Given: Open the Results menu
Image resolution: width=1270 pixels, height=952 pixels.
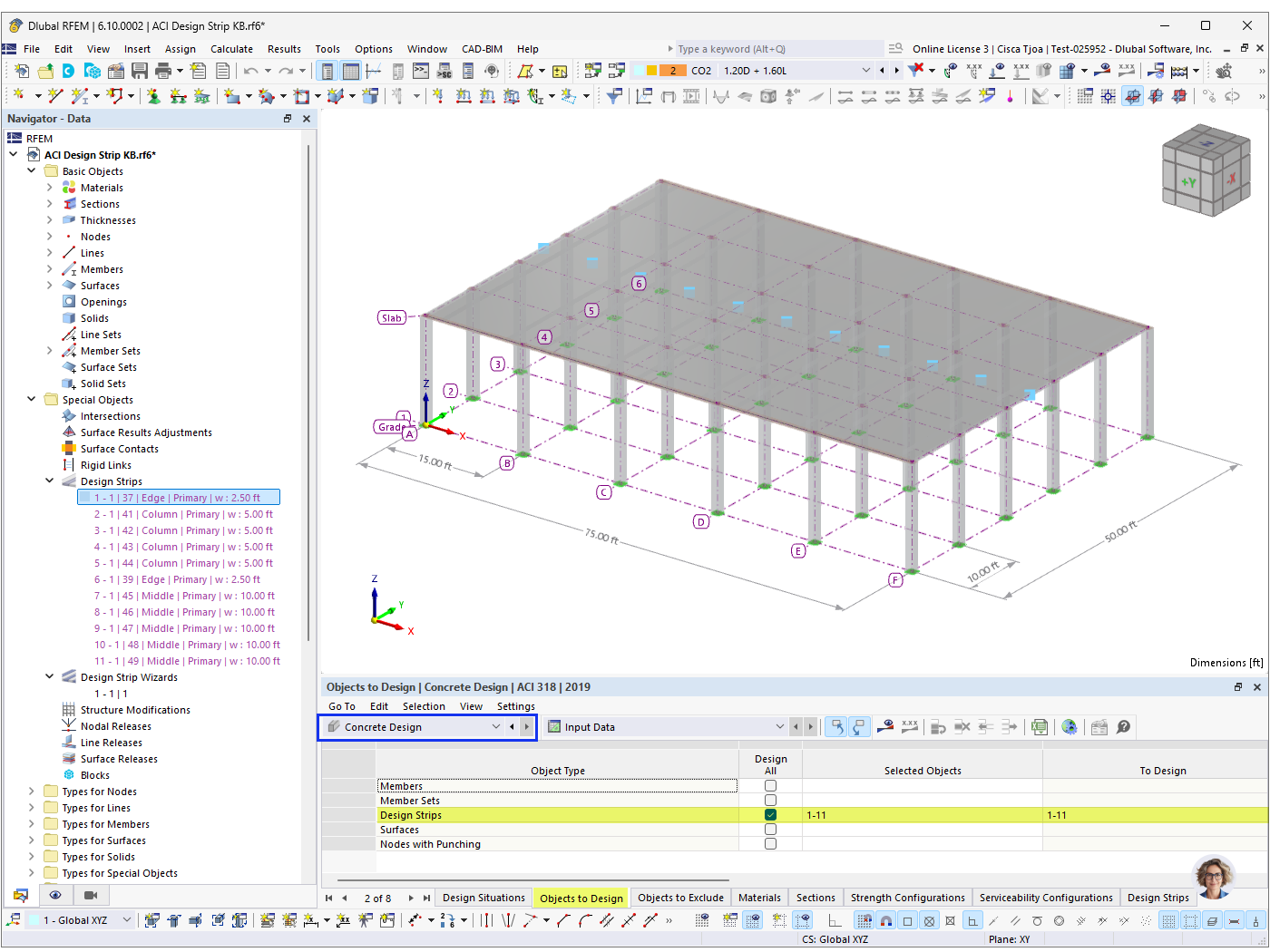Looking at the screenshot, I should 285,49.
